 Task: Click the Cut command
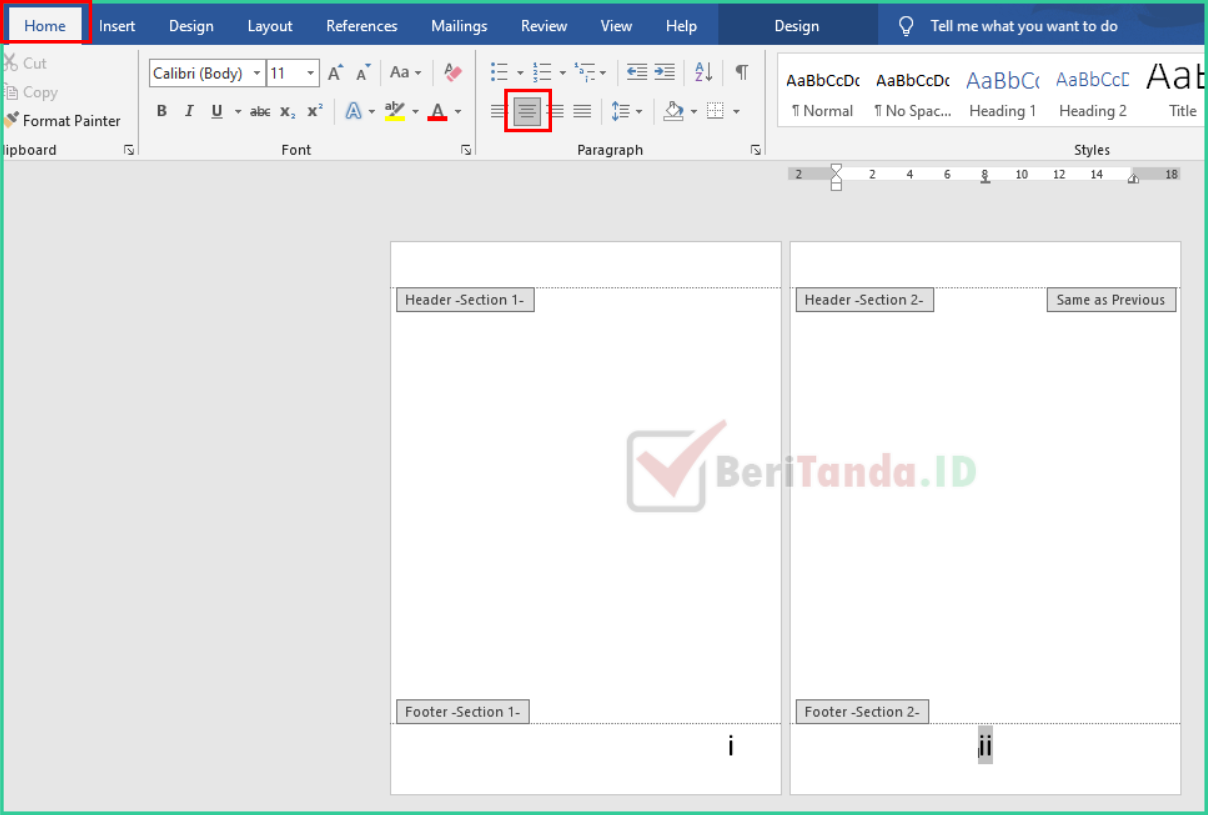[x=25, y=63]
